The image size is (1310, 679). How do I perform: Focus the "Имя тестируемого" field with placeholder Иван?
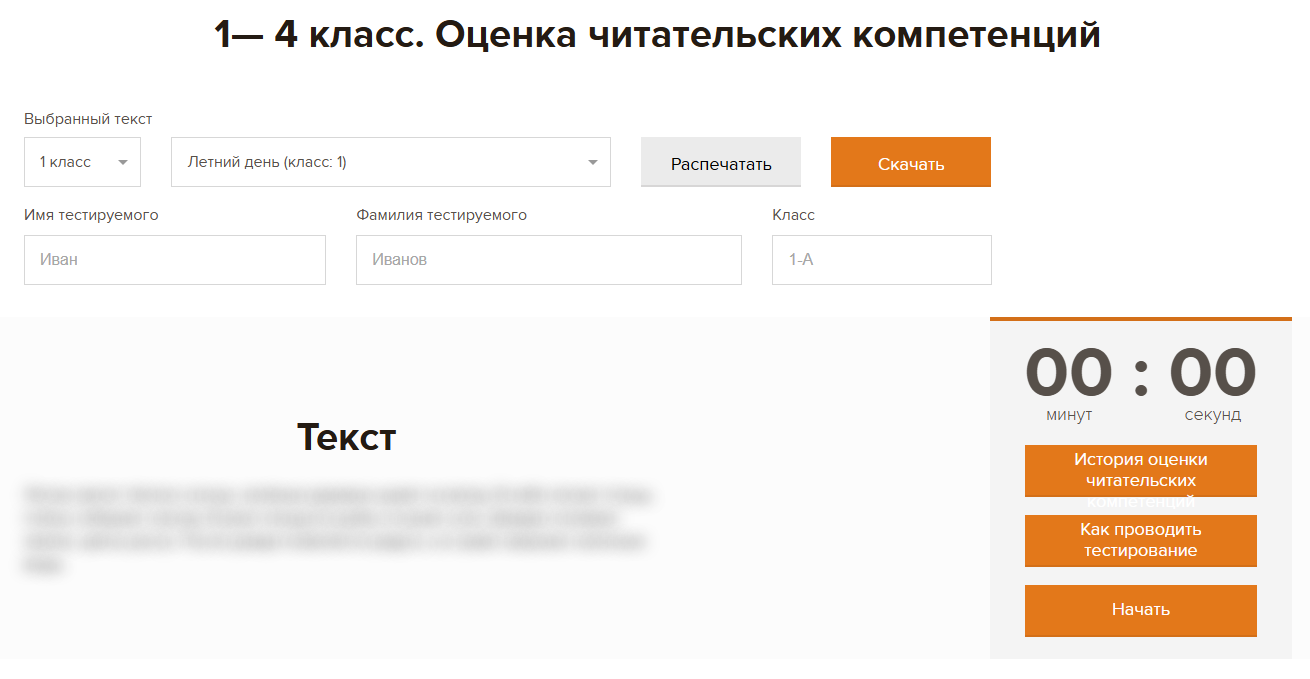tap(175, 260)
